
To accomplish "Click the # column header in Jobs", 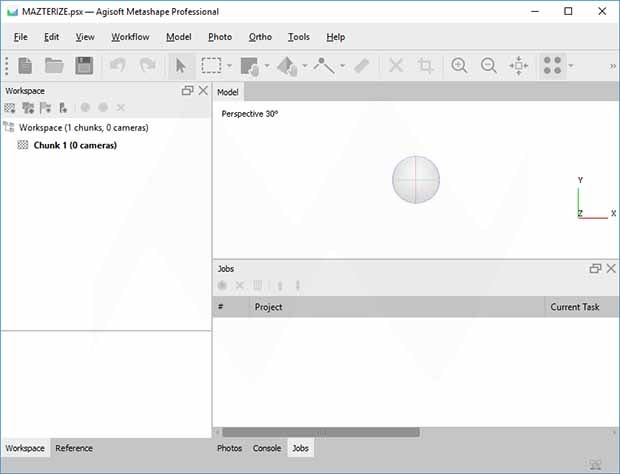I will coord(231,307).
